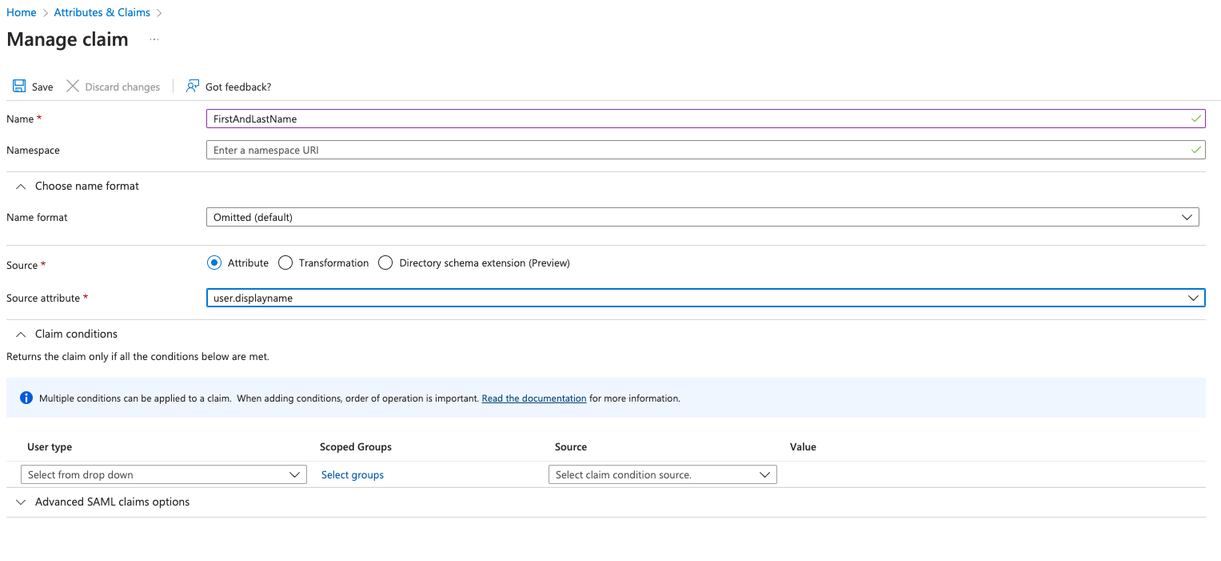Screen dimensions: 1221x561
Task: Open the claim condition source dropdown
Action: (662, 475)
